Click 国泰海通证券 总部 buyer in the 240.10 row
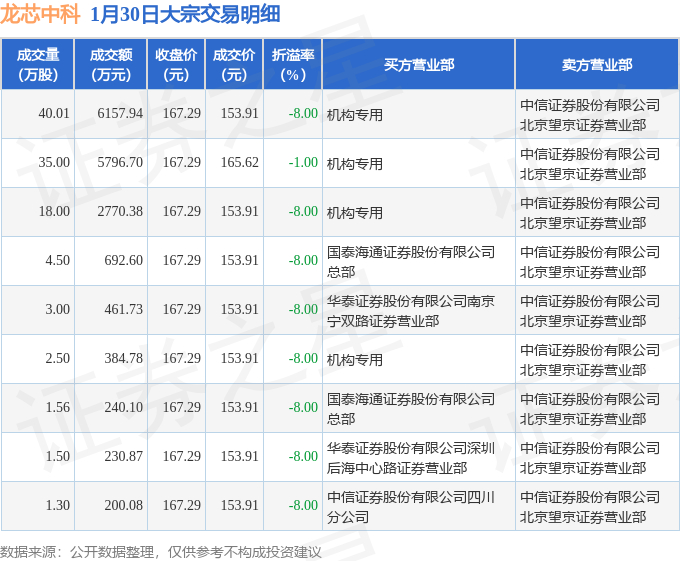 pyautogui.click(x=411, y=409)
